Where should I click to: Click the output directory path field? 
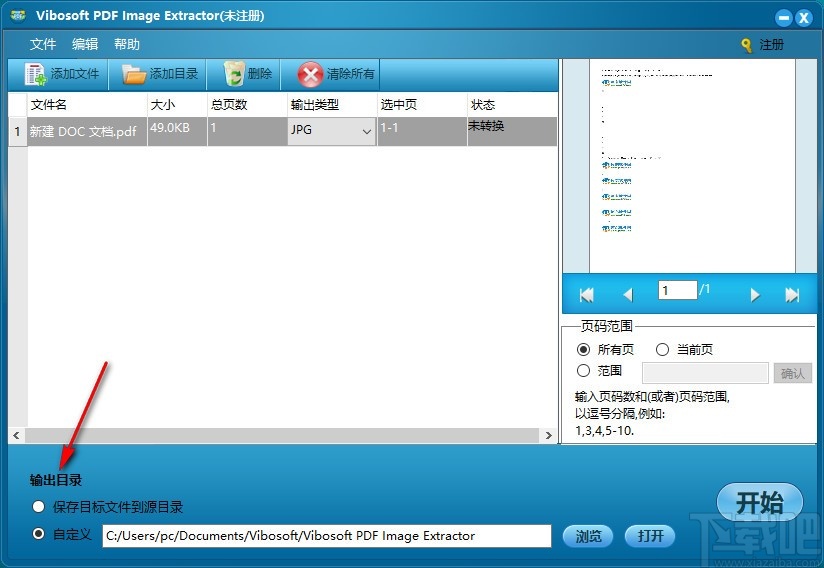[x=327, y=536]
